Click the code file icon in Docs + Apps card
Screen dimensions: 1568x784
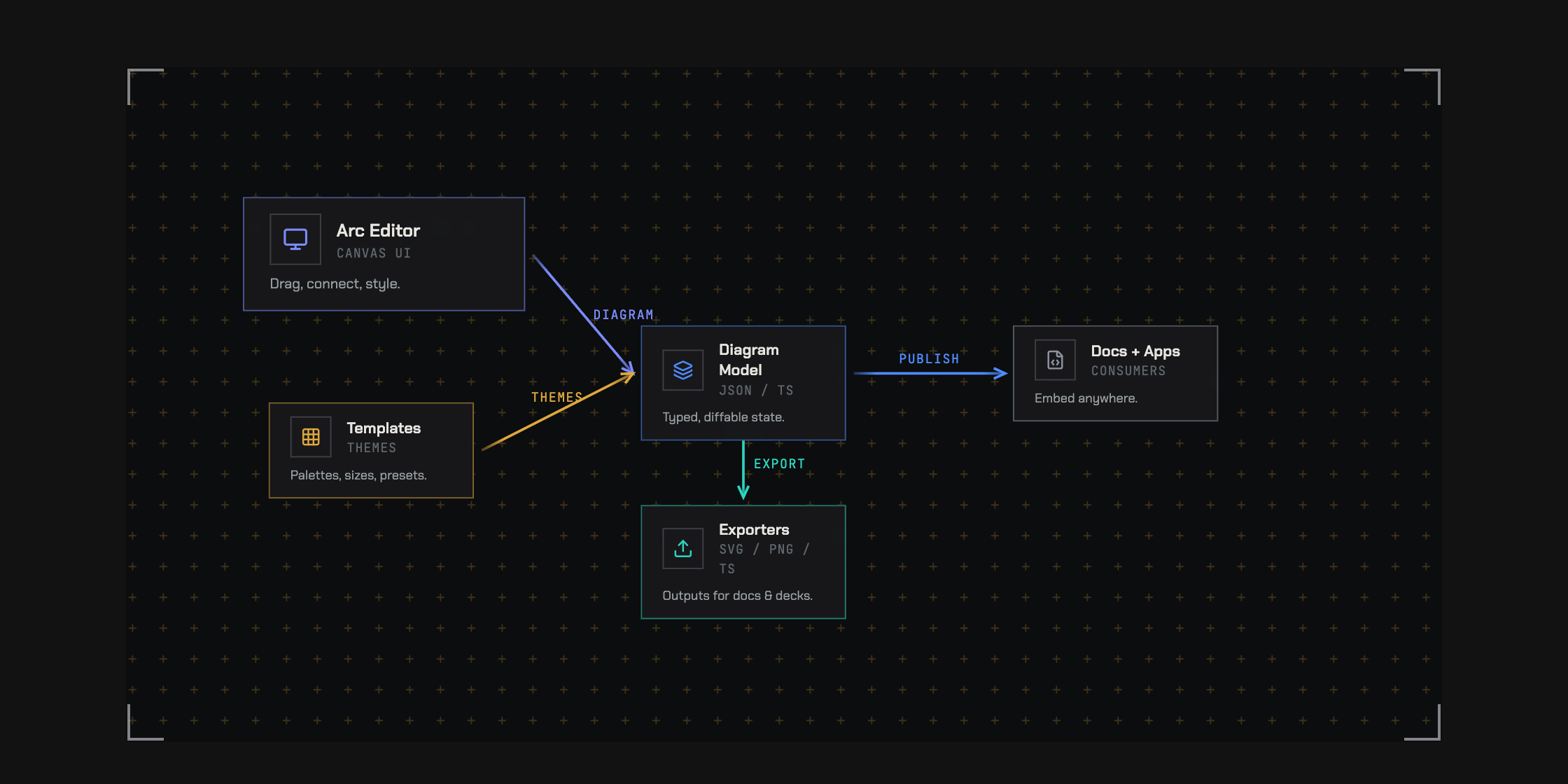[1055, 360]
